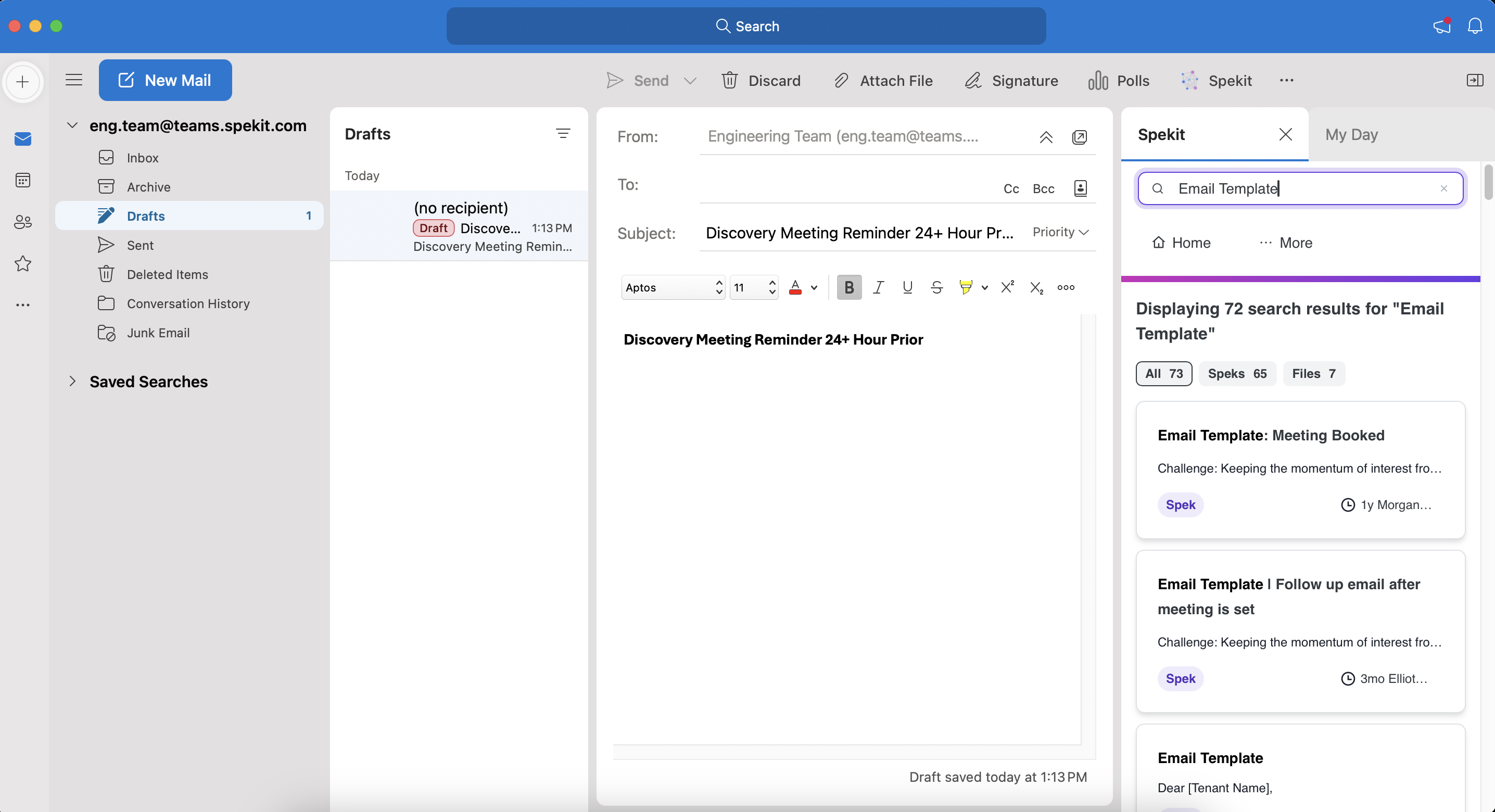Close the Spekit panel
This screenshot has height=812, width=1495.
coord(1286,135)
